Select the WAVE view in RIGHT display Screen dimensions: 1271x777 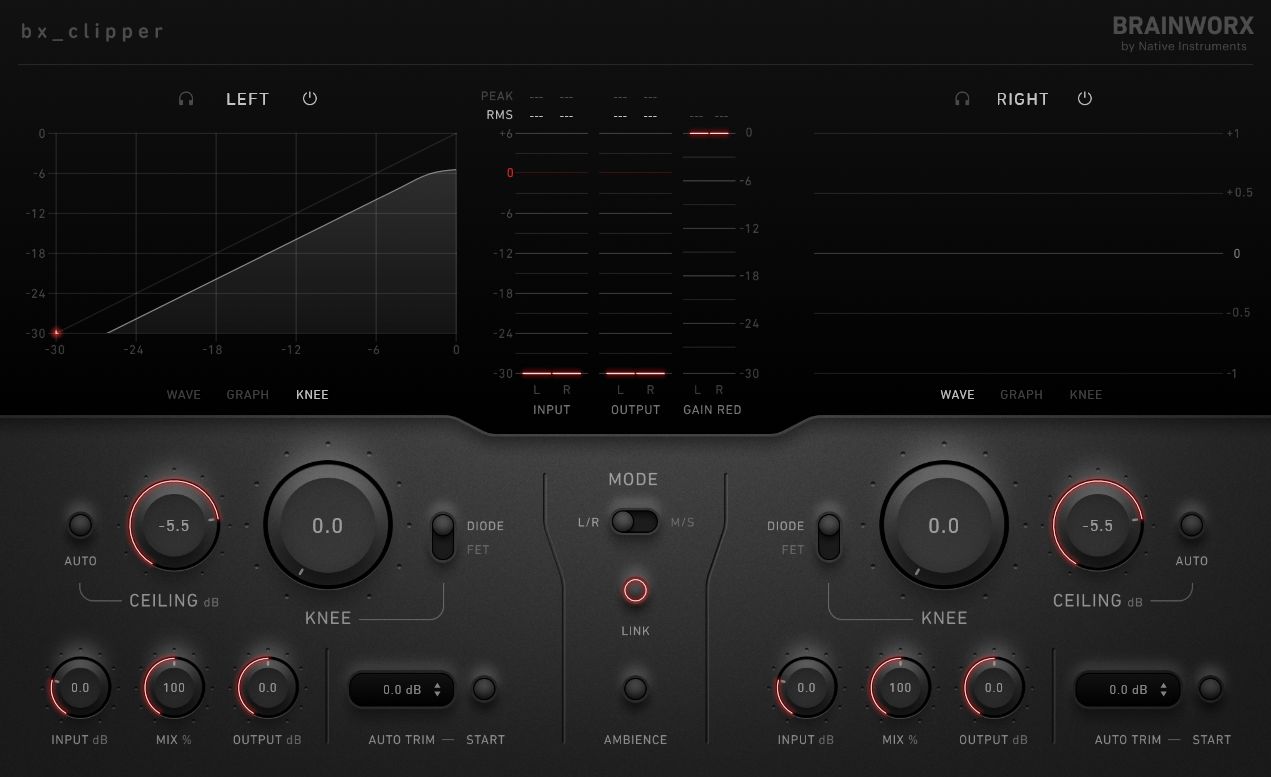pyautogui.click(x=957, y=395)
